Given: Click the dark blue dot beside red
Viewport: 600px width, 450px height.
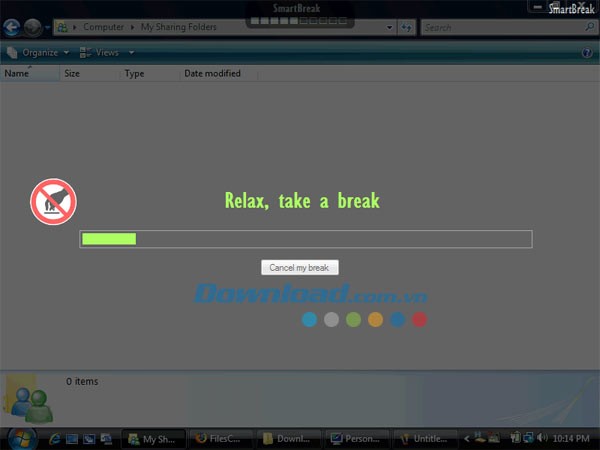Looking at the screenshot, I should [398, 319].
